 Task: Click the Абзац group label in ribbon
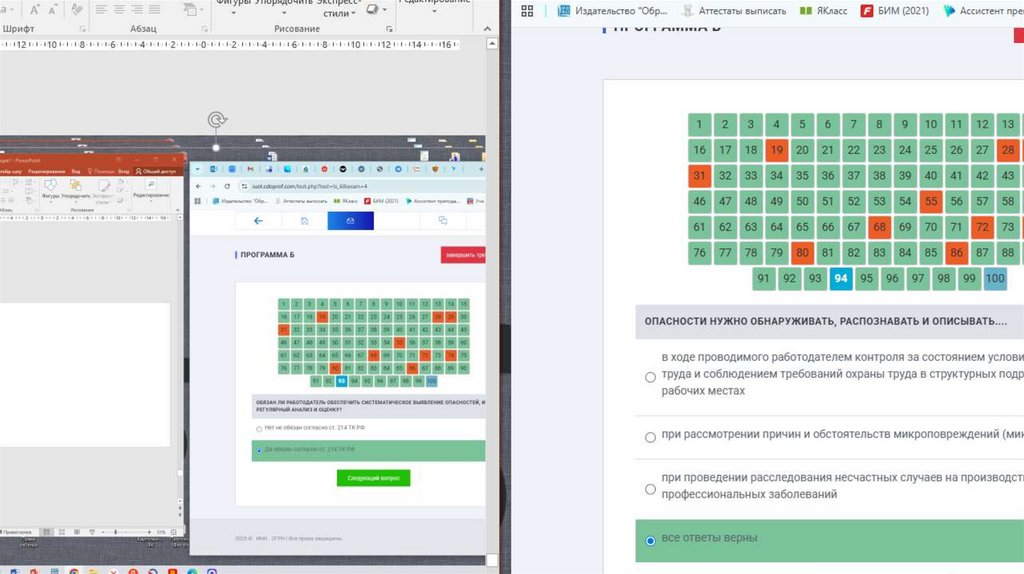coord(143,29)
